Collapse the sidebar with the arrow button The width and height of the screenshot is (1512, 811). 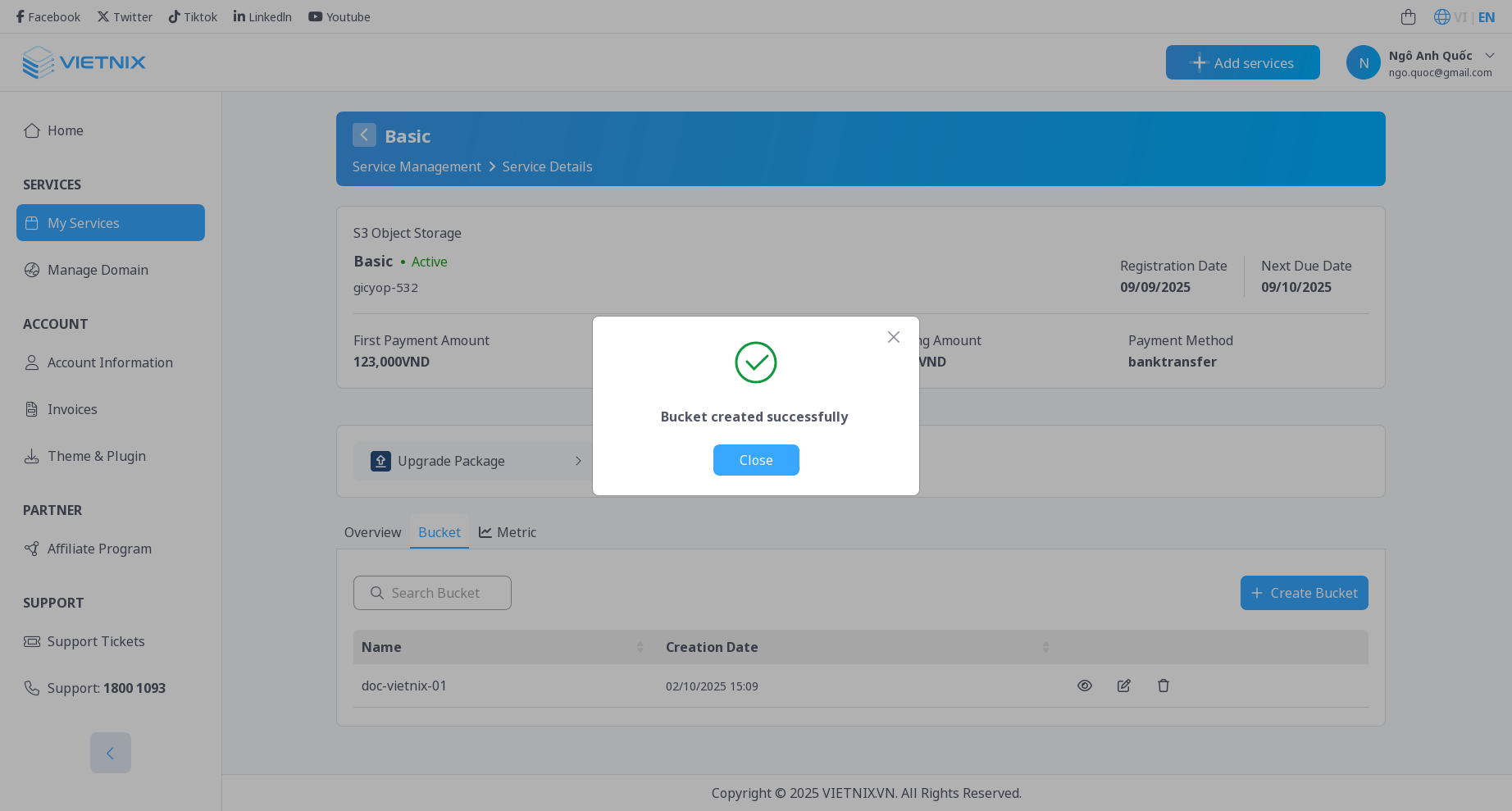110,753
